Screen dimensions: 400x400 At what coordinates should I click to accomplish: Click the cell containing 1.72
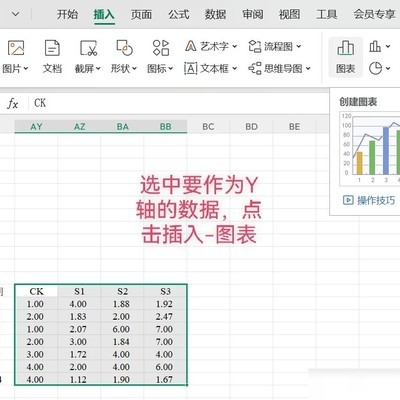(79, 354)
